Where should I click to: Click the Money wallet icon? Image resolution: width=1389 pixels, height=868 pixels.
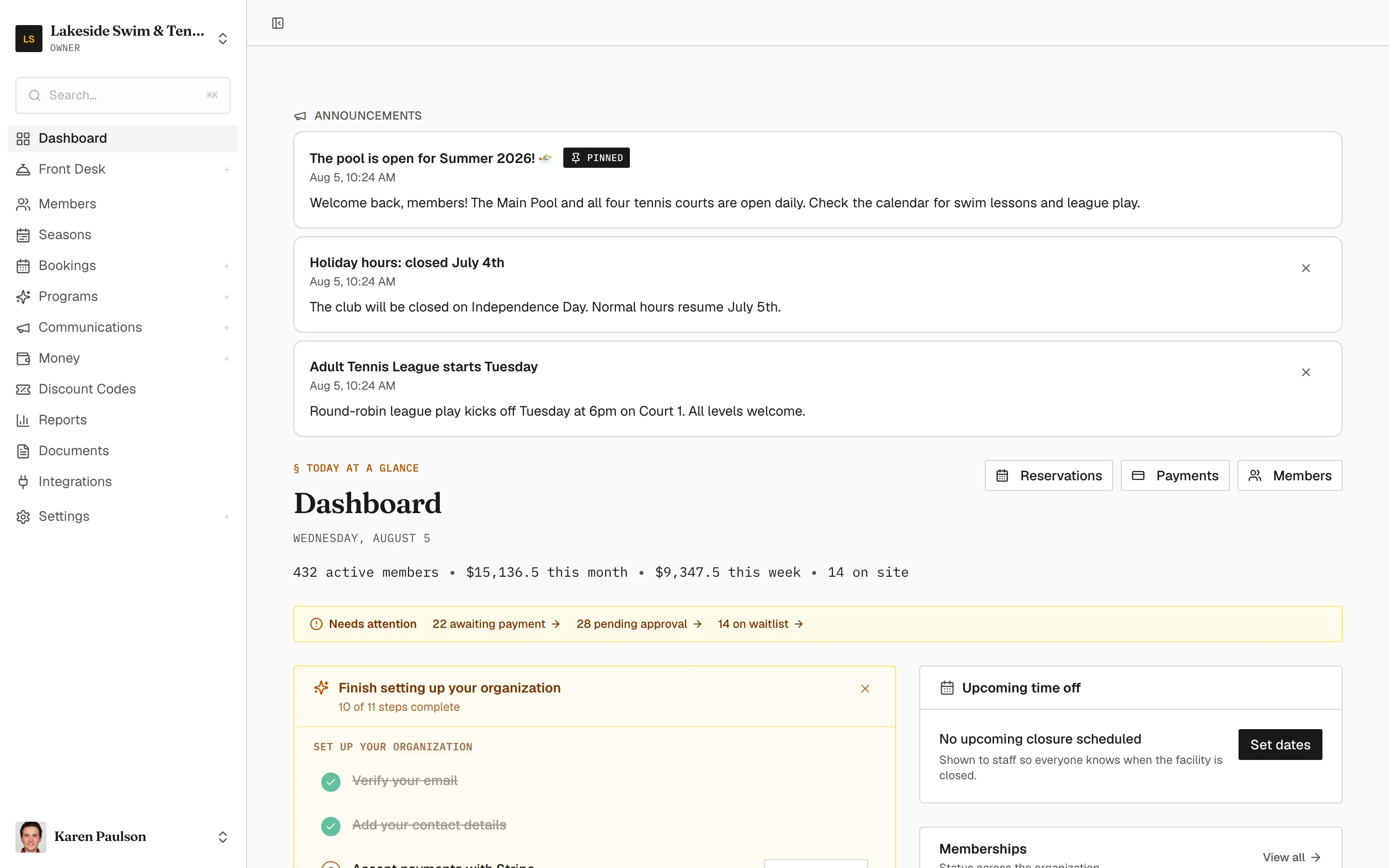coord(23,359)
